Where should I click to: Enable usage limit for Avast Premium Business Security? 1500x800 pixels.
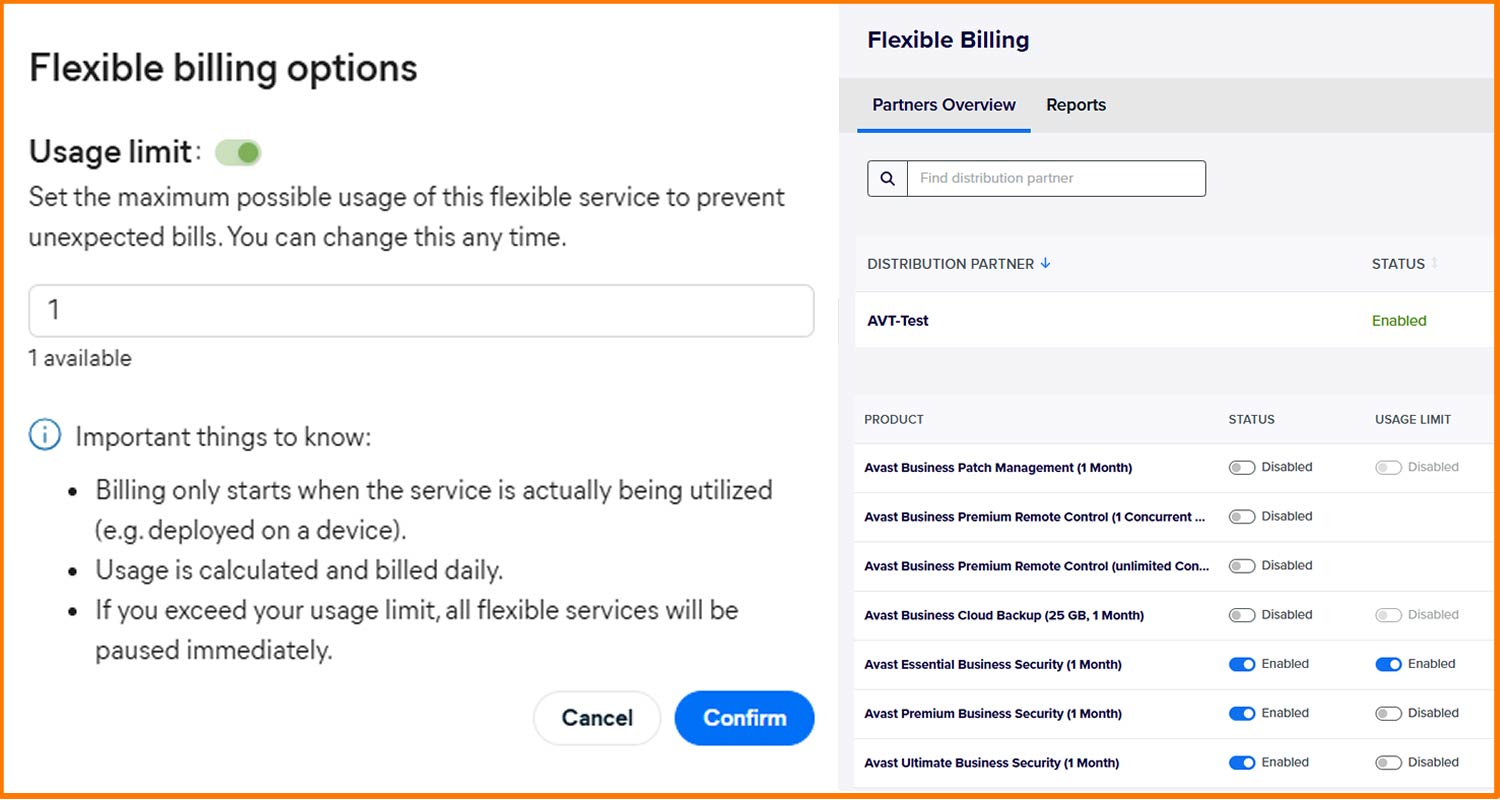click(x=1389, y=713)
